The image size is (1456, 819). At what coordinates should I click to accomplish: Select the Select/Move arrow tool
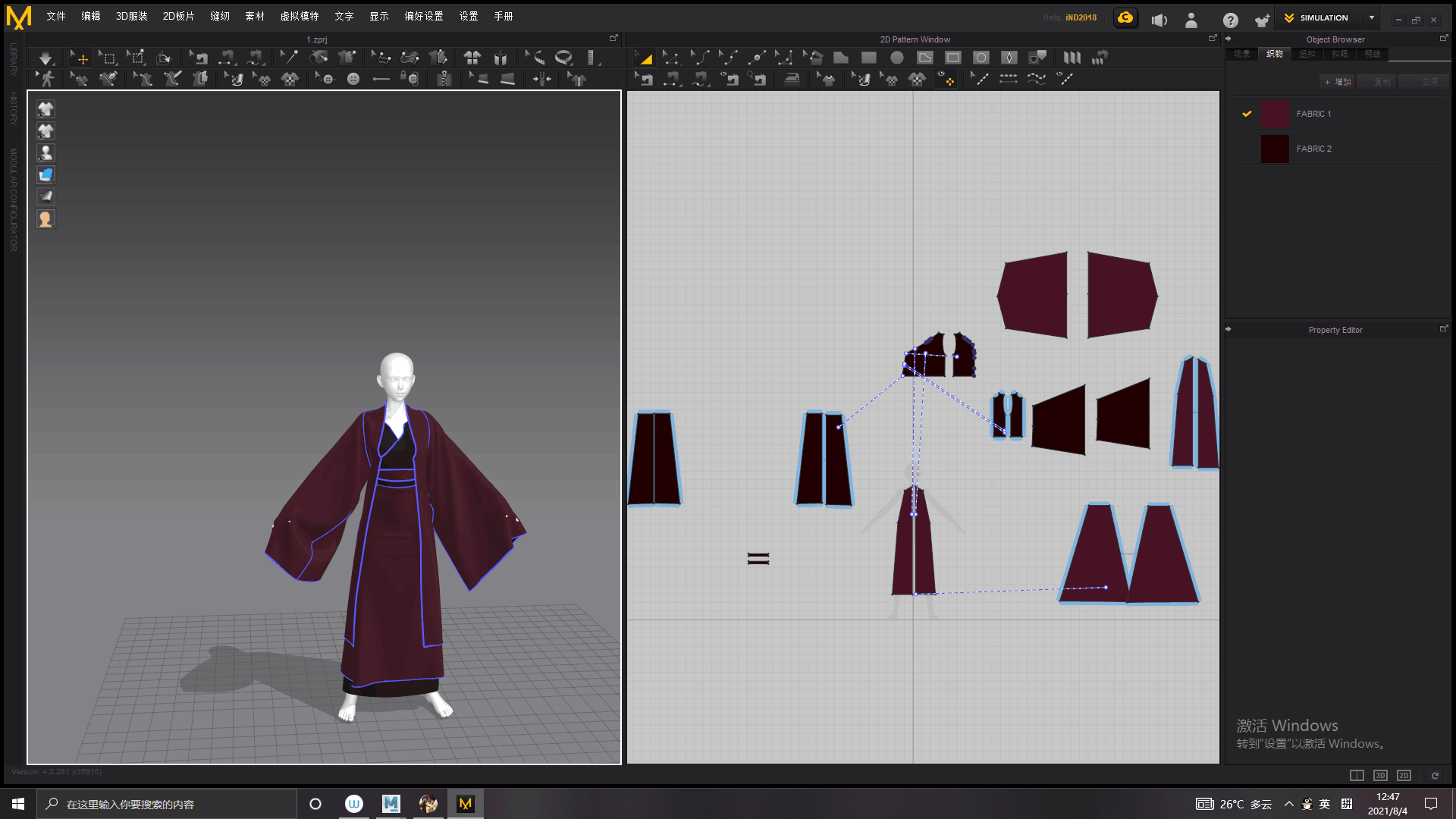click(x=79, y=58)
